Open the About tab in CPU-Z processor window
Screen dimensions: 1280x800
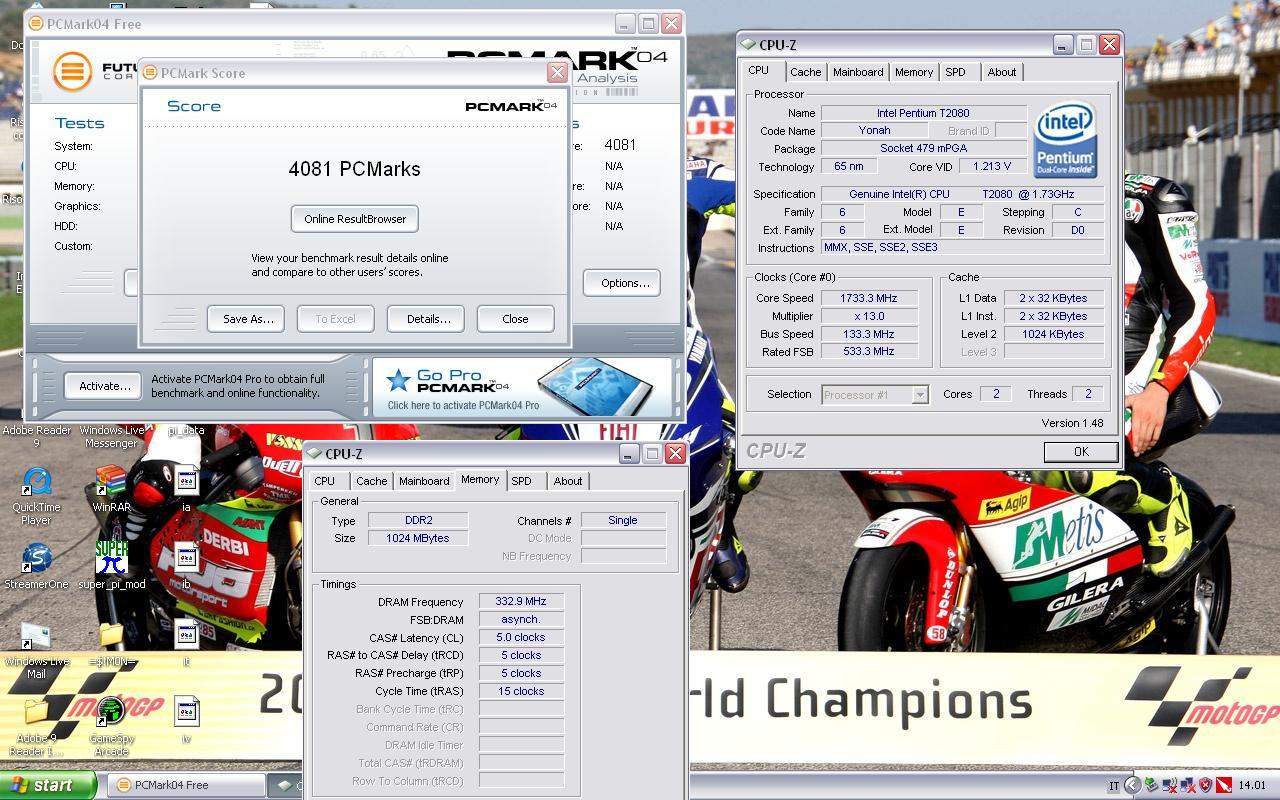click(x=1002, y=72)
